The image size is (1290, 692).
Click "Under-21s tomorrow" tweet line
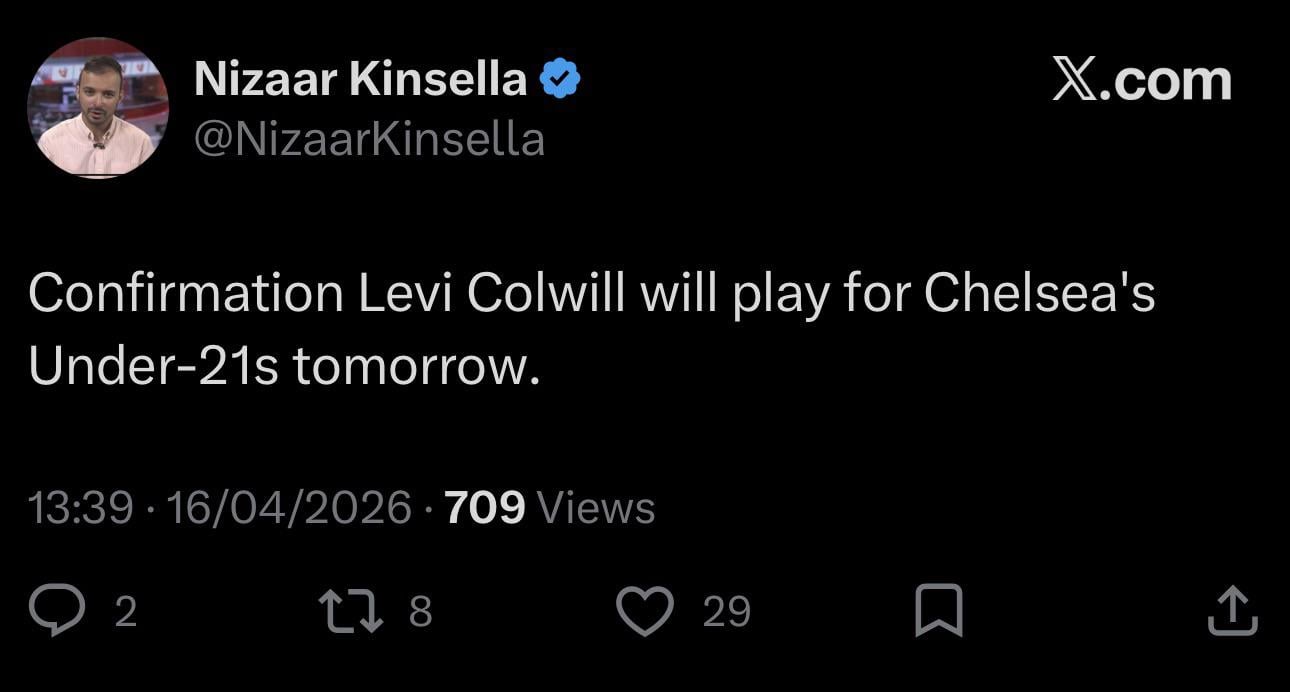(284, 367)
